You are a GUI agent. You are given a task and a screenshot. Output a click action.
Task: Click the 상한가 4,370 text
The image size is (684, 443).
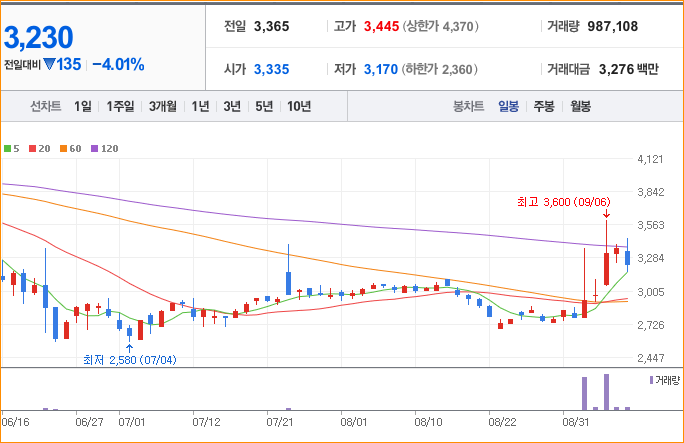(441, 27)
